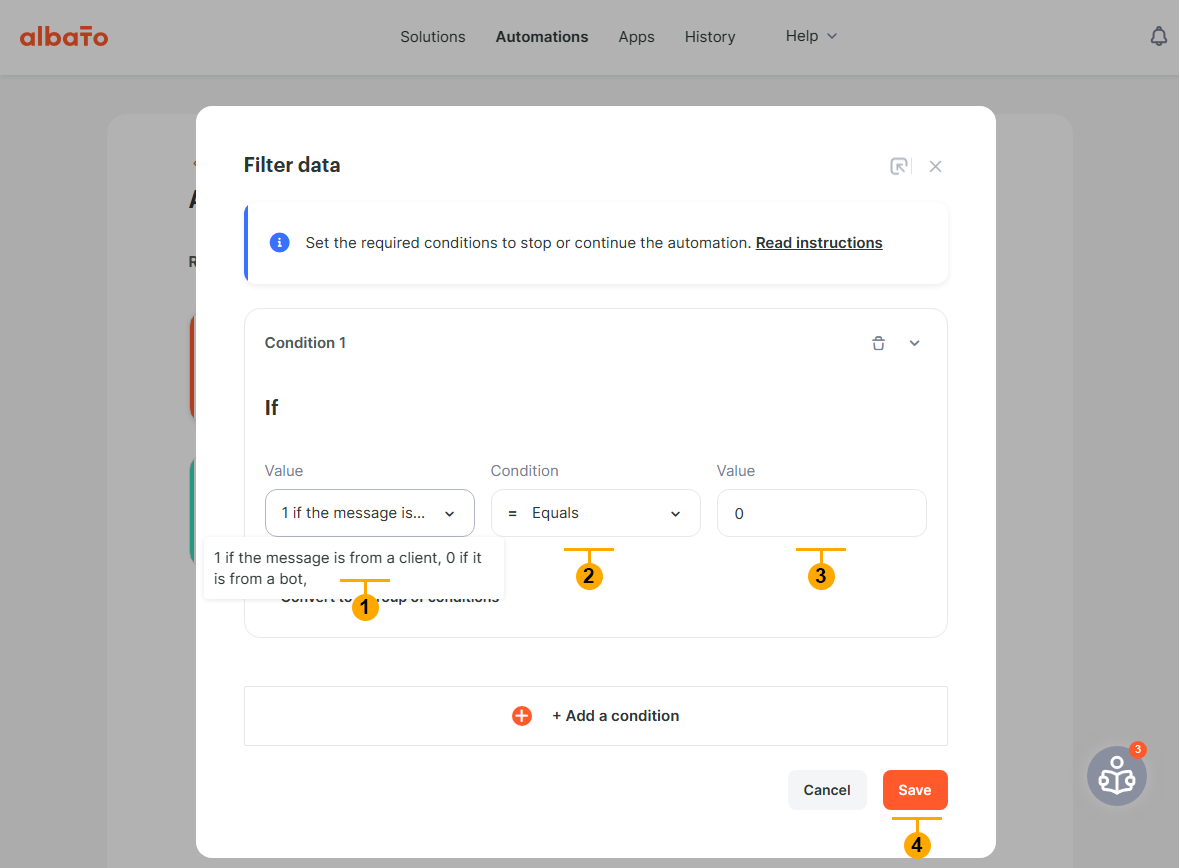The width and height of the screenshot is (1180, 868).
Task: Expand the Help menu
Action: tap(810, 36)
